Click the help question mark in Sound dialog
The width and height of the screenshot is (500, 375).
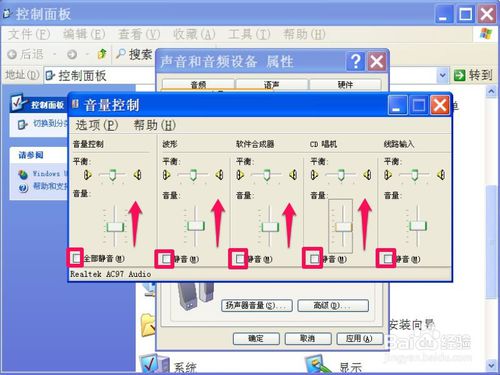[356, 61]
